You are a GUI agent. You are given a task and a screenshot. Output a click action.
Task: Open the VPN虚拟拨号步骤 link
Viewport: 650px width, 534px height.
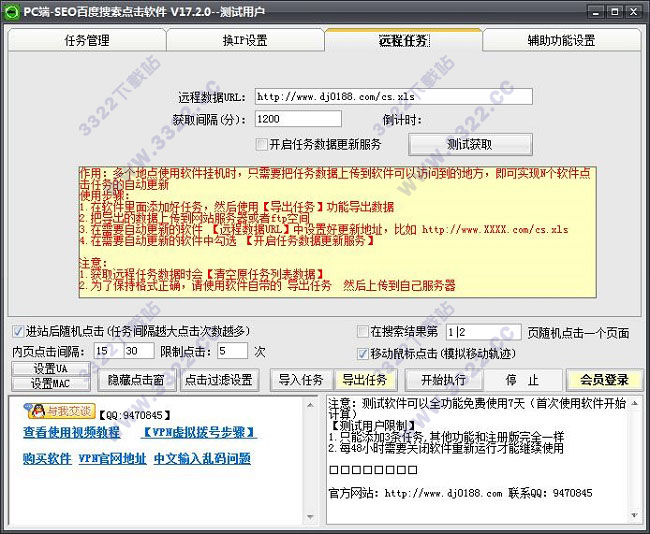199,433
